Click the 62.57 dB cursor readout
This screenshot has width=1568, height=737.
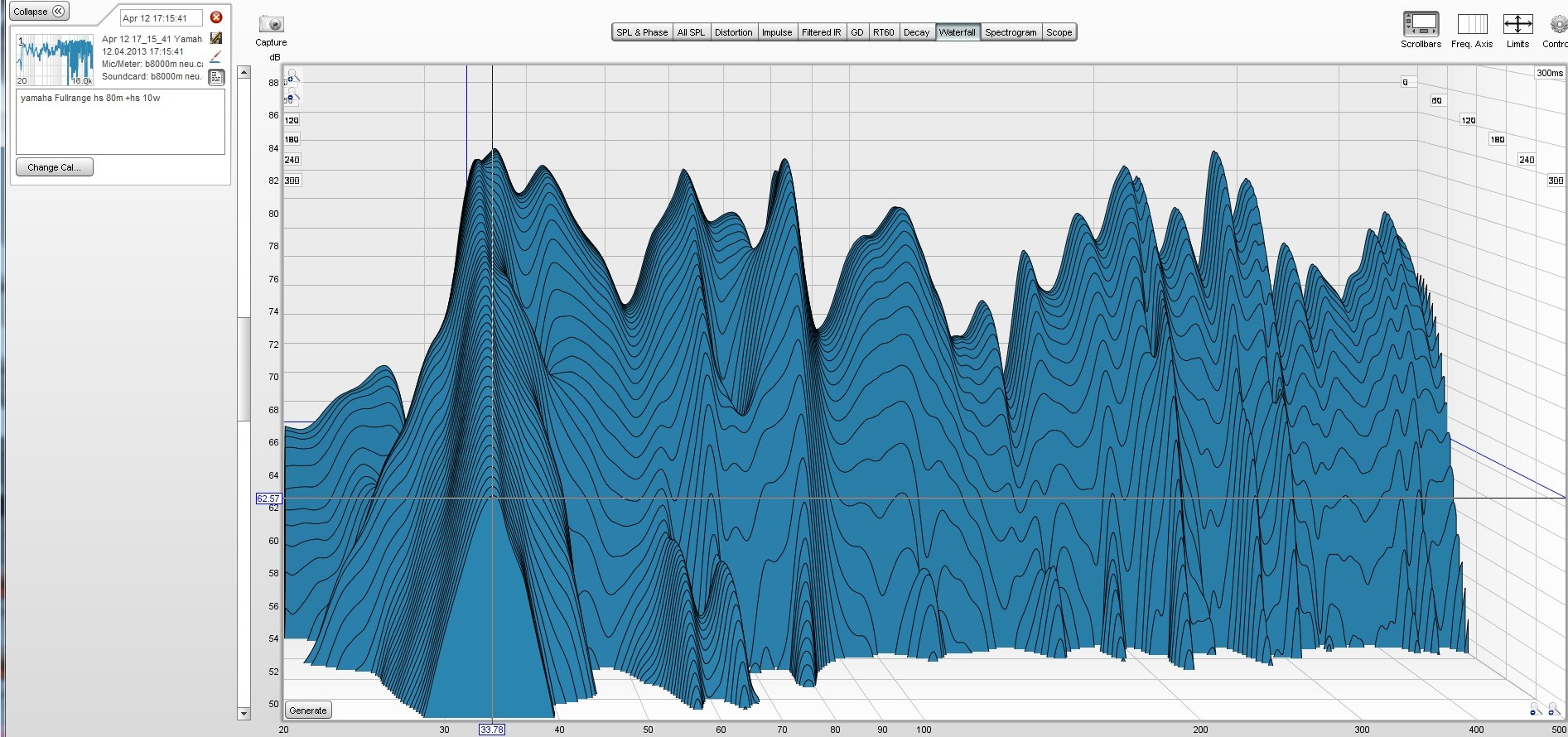pos(268,499)
